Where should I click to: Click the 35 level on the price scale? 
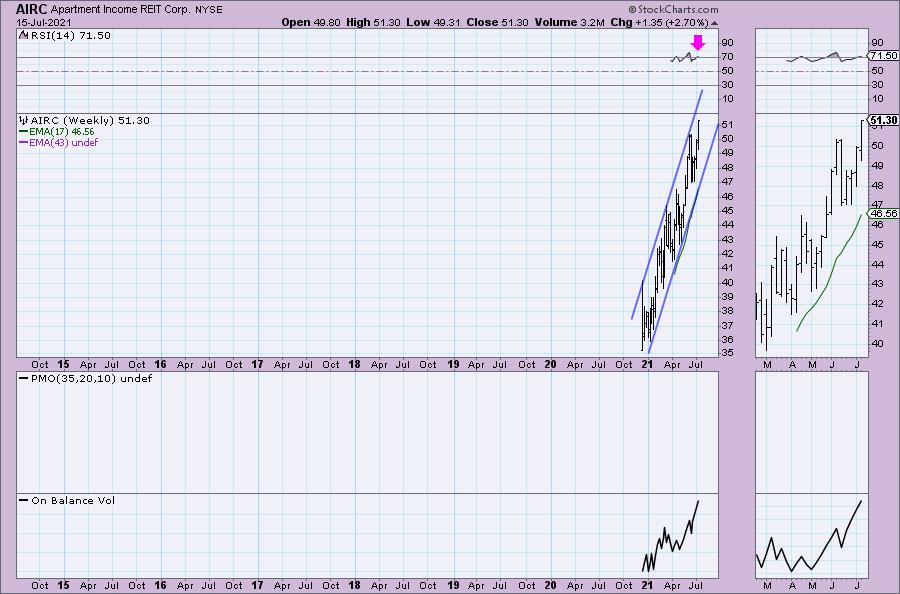point(727,352)
